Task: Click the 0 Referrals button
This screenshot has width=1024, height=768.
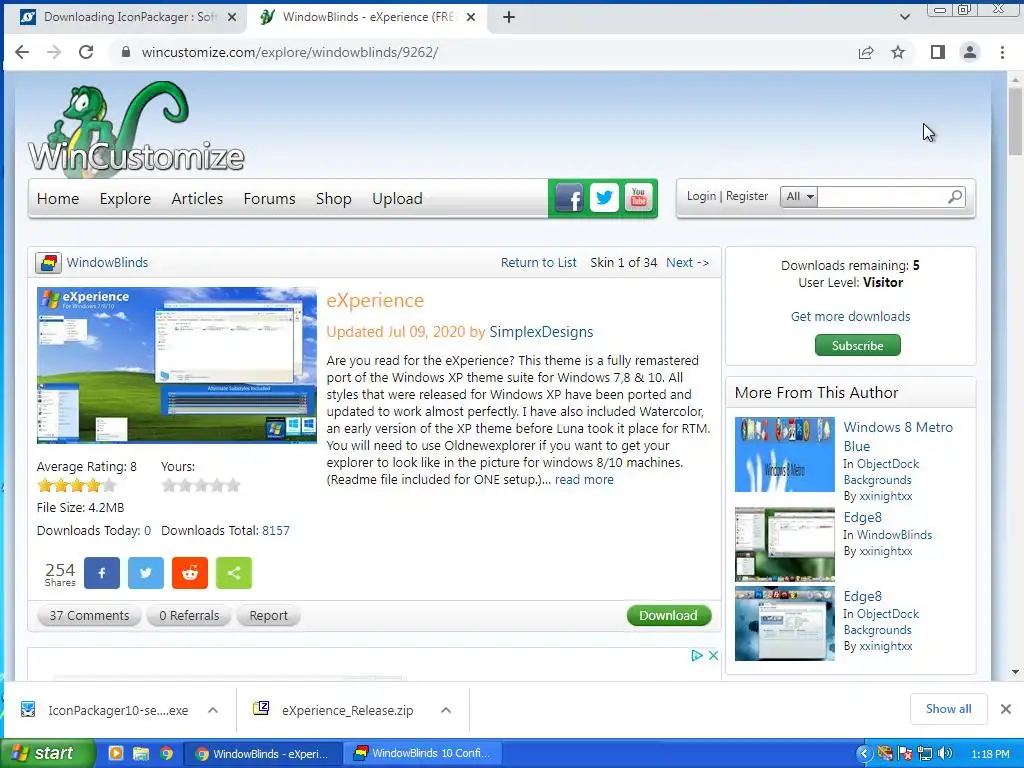Action: [x=189, y=615]
